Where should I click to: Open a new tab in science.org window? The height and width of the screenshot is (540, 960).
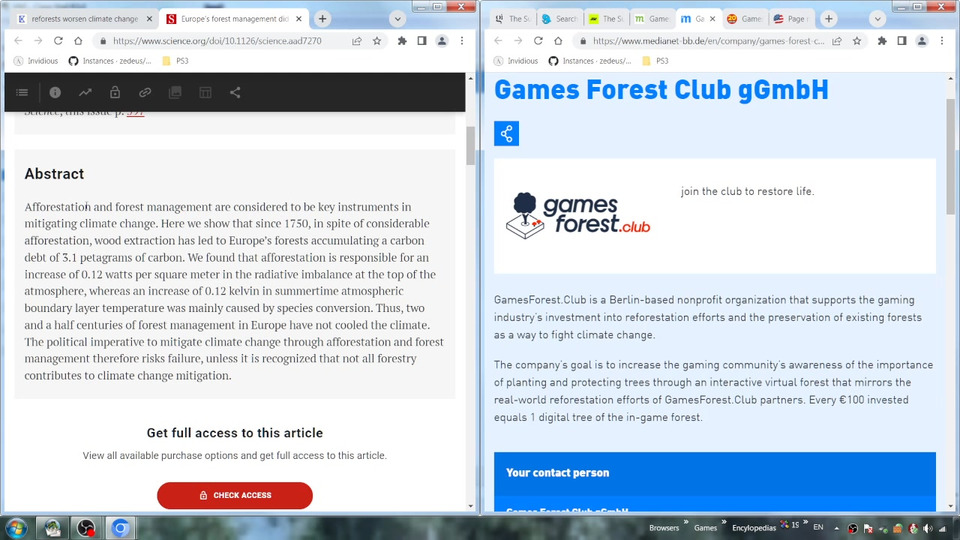pos(323,19)
